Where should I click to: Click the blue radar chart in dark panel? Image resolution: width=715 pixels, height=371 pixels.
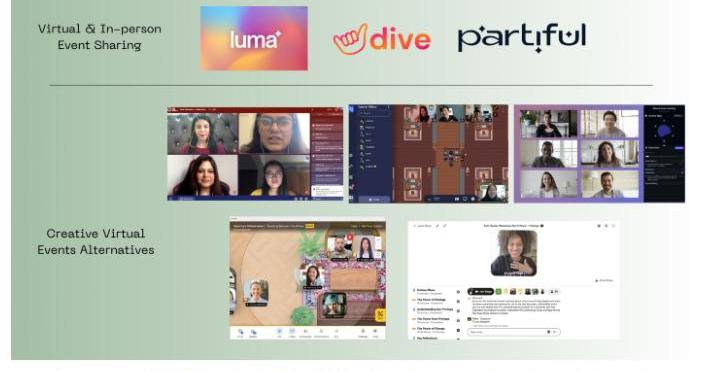664,130
